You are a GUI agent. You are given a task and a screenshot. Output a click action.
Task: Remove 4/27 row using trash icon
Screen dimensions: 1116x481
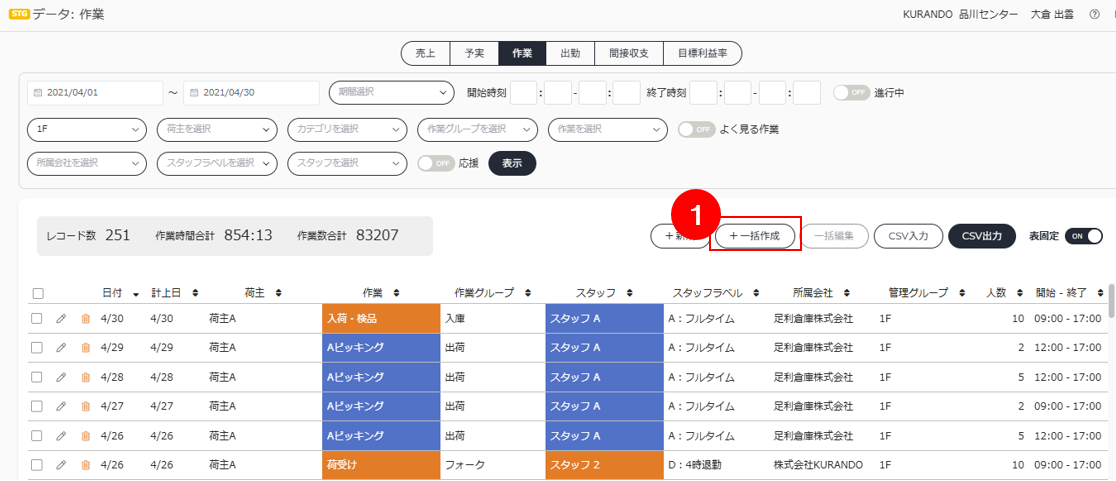tap(85, 406)
